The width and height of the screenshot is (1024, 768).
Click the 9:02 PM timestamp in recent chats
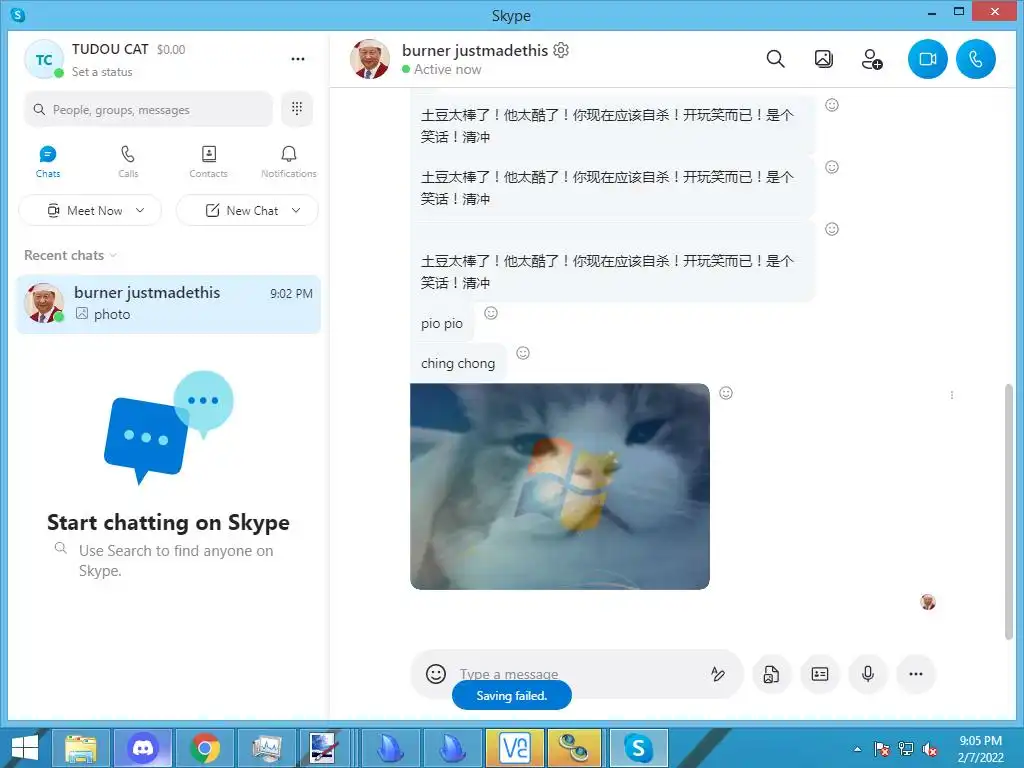coord(291,294)
